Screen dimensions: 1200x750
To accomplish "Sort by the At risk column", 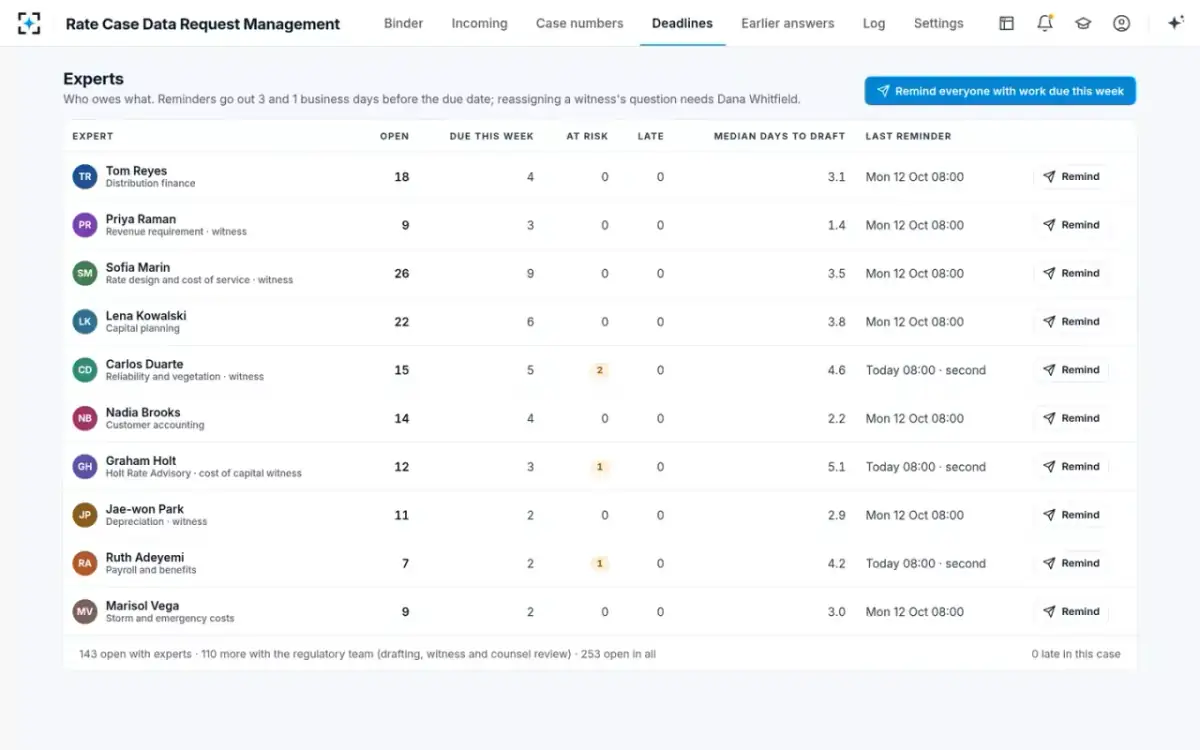I will click(587, 136).
